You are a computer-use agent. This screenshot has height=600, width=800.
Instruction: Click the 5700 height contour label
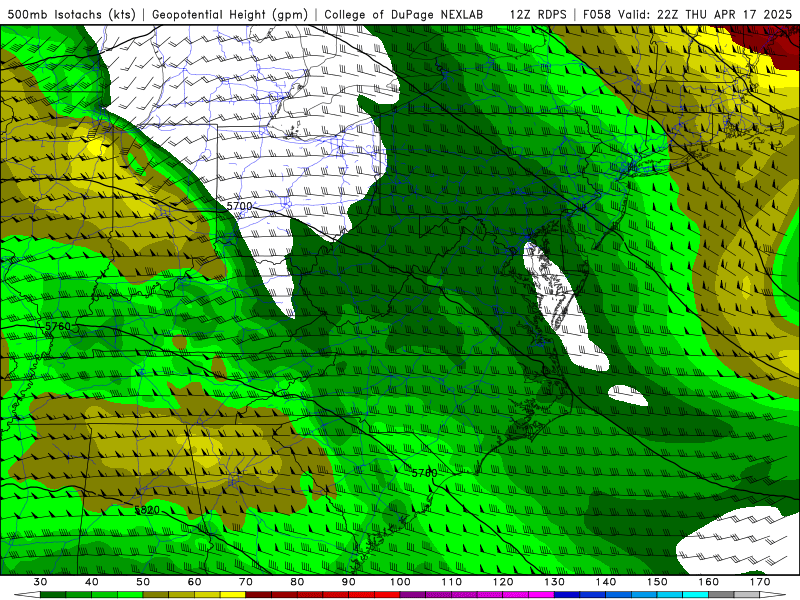(x=239, y=206)
